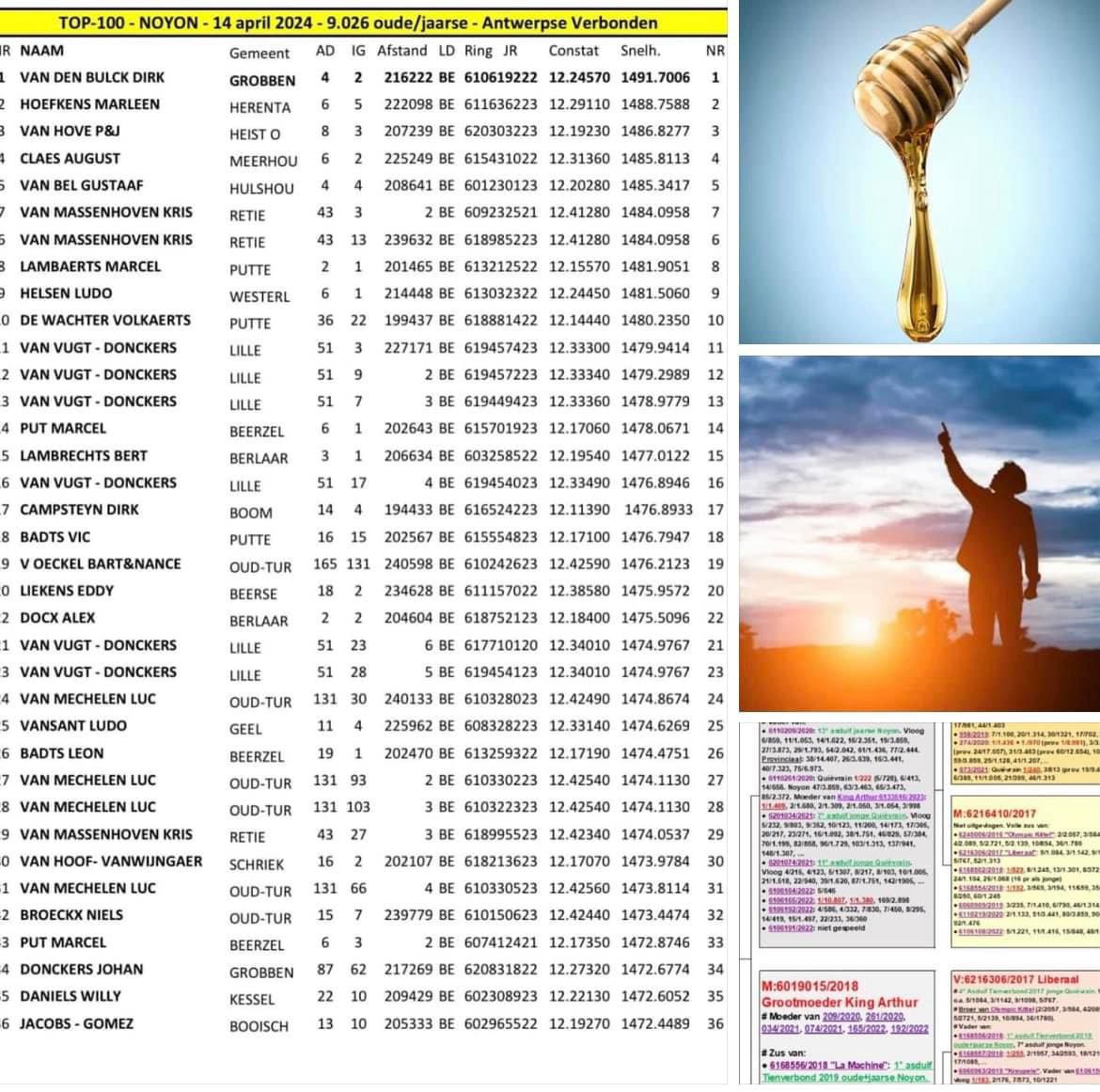Click the BOOM municipality cell

[250, 513]
